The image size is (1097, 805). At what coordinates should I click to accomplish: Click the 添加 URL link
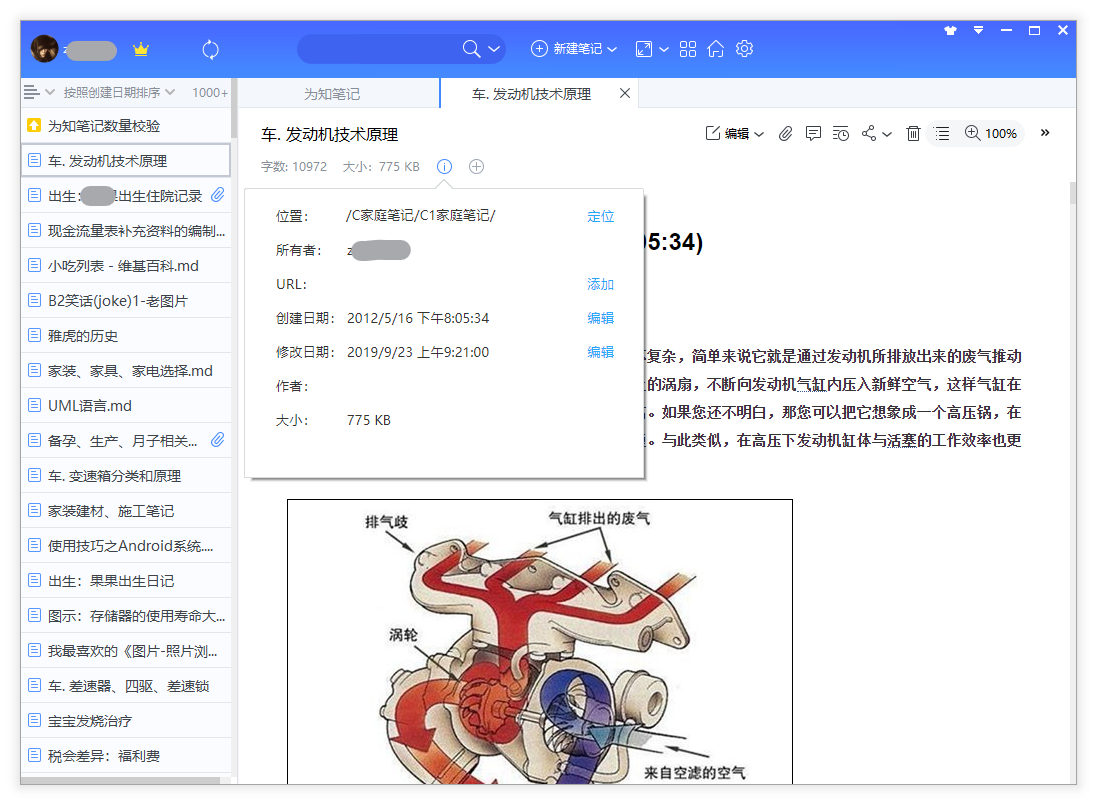click(x=600, y=284)
